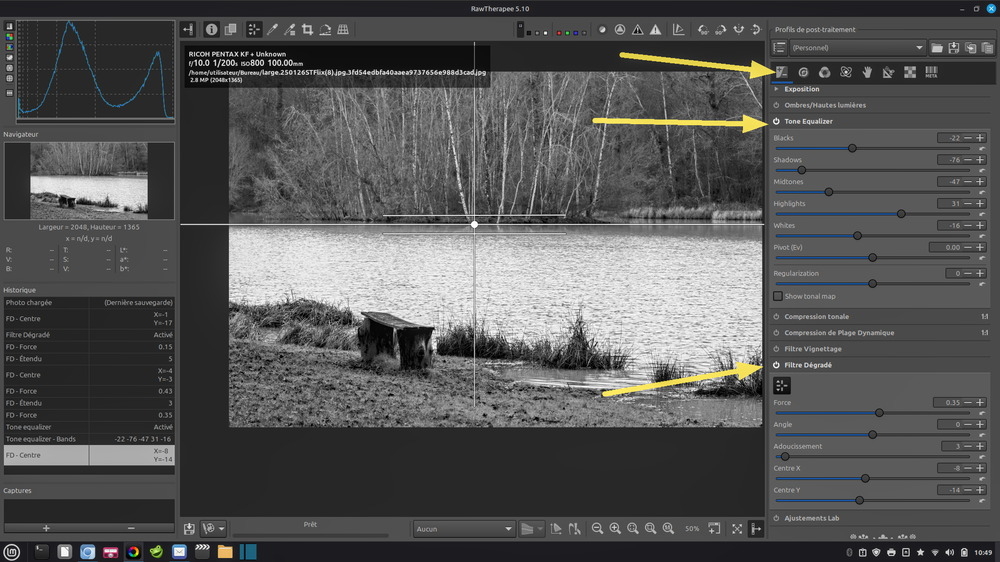Open new detail window
Viewport: 1000px width, 562px height.
click(x=714, y=529)
